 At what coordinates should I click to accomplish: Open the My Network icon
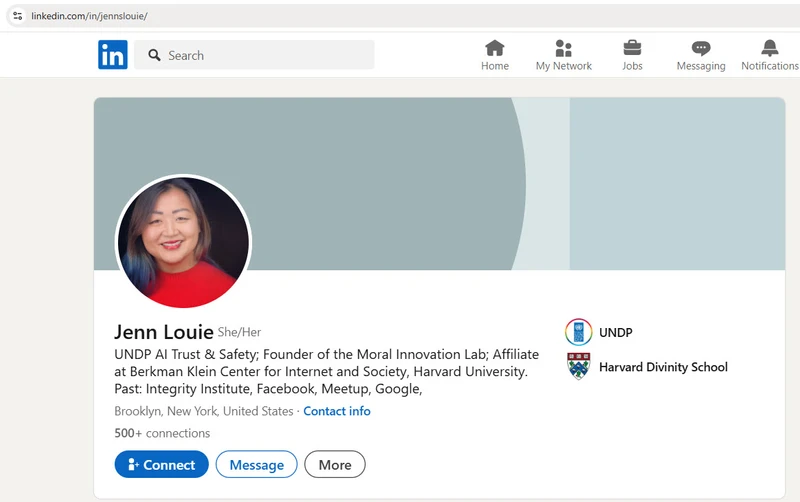(563, 48)
